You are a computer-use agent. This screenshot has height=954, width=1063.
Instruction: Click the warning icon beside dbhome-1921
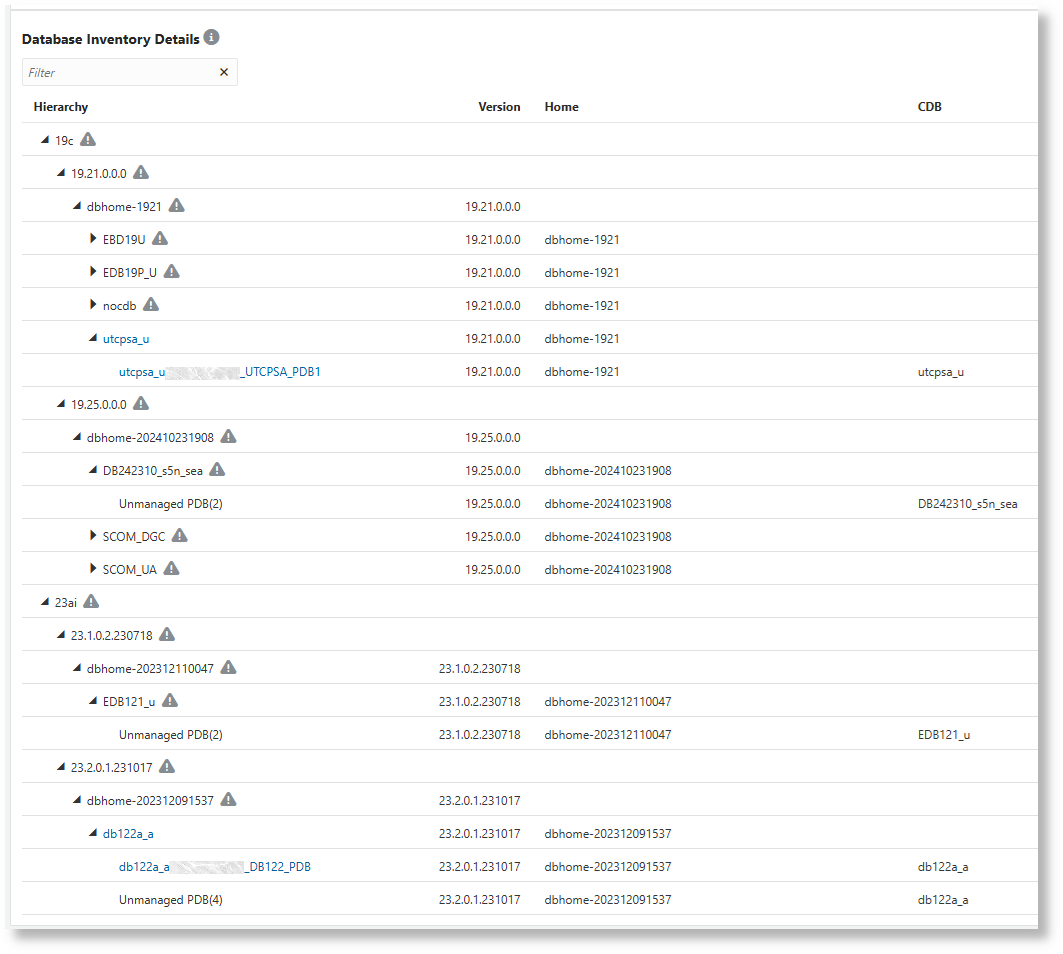click(176, 205)
